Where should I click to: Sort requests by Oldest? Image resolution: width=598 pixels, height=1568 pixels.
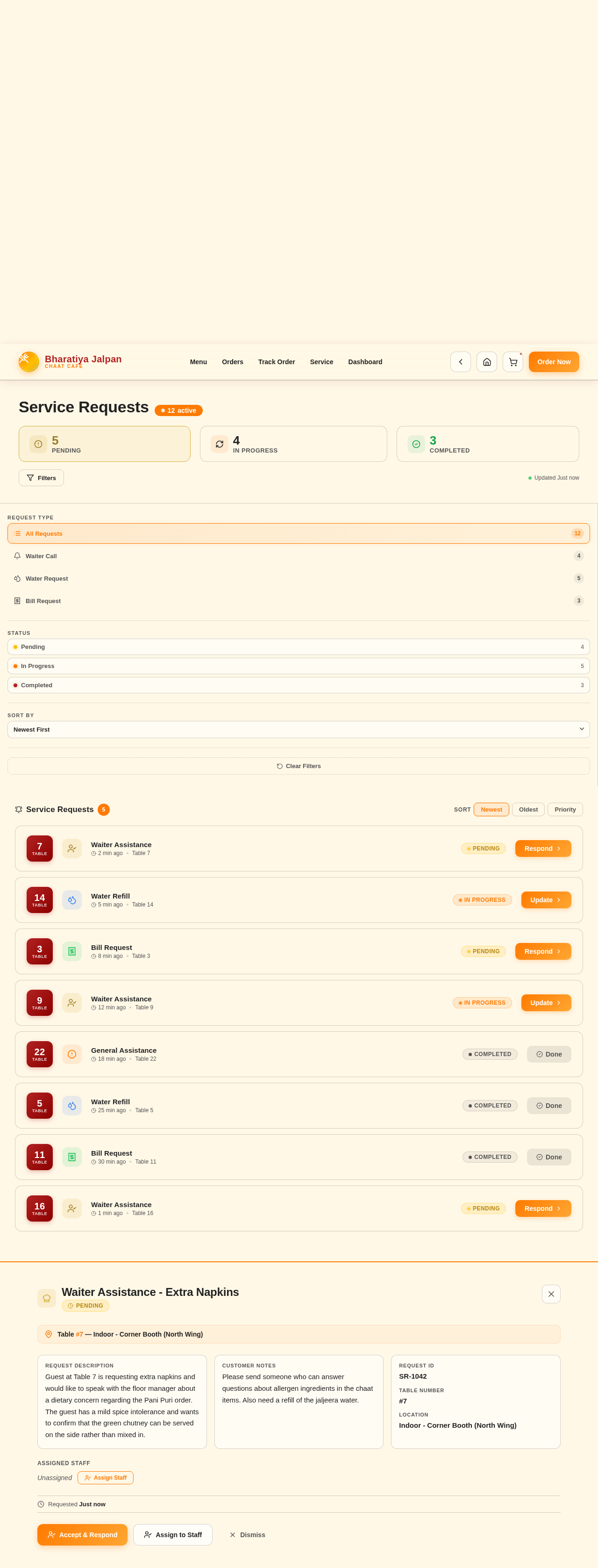coord(528,809)
